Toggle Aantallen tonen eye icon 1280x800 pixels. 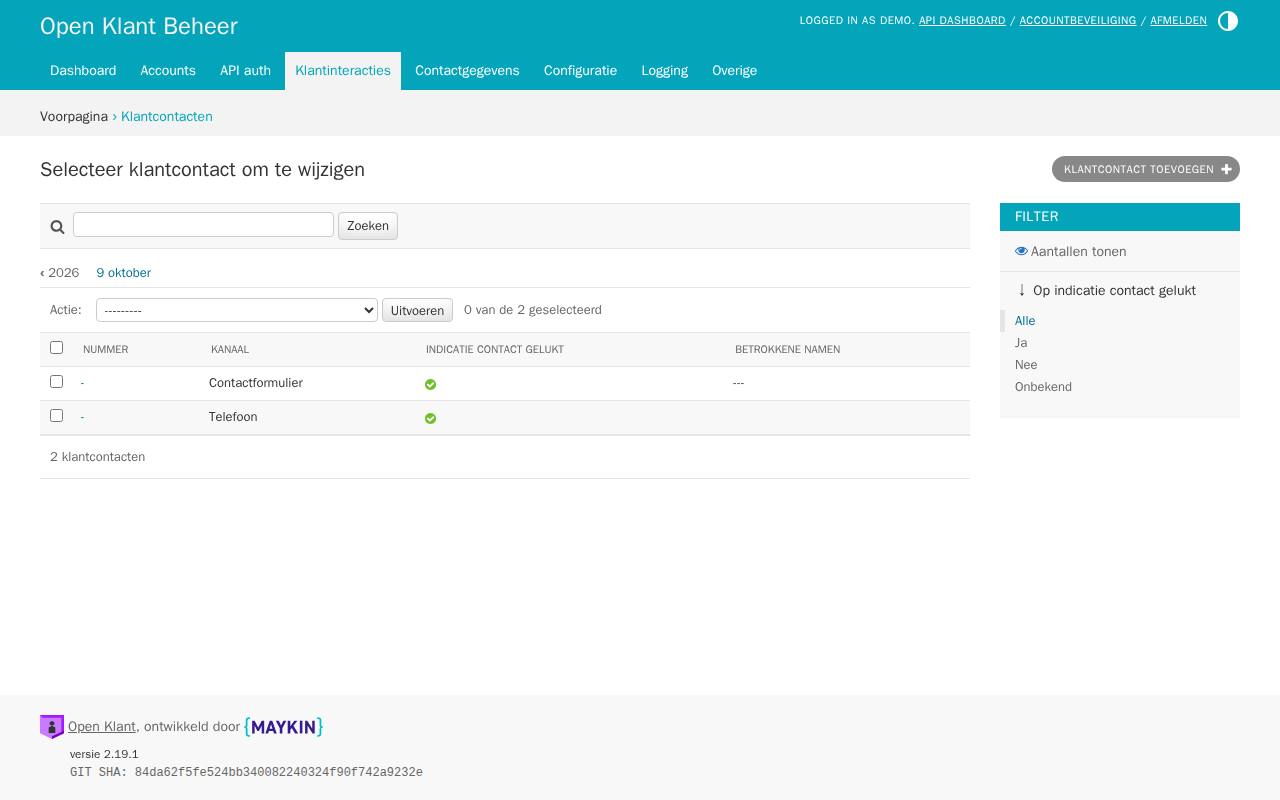(1021, 252)
